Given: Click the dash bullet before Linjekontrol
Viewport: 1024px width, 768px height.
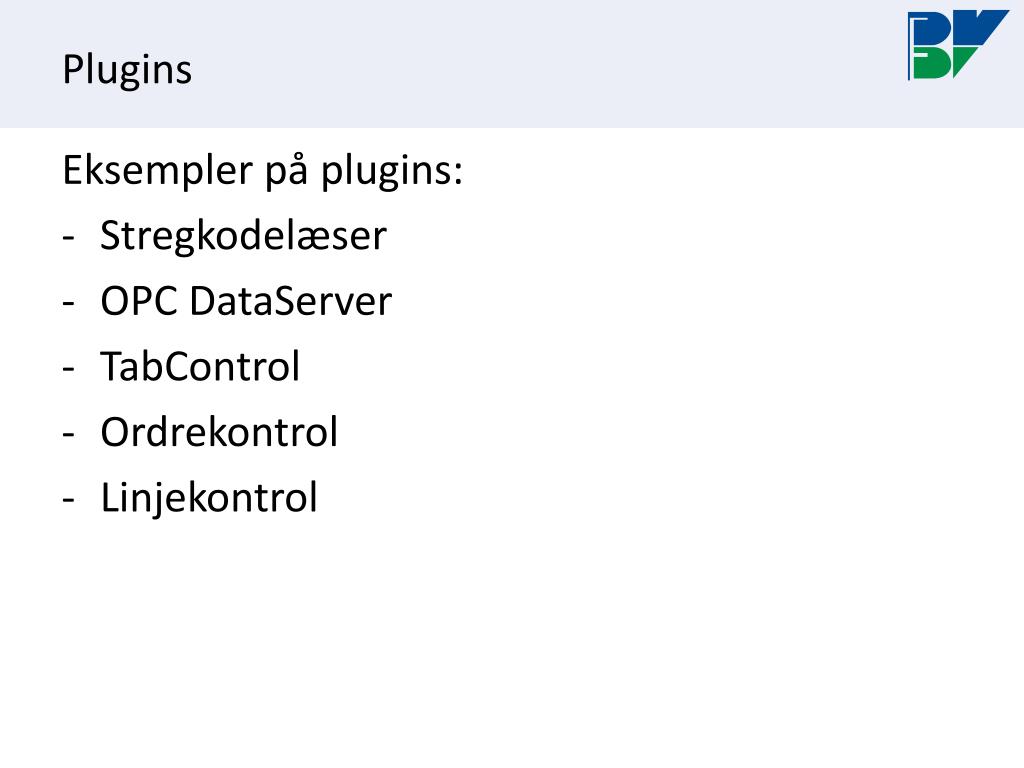Looking at the screenshot, I should (x=69, y=500).
